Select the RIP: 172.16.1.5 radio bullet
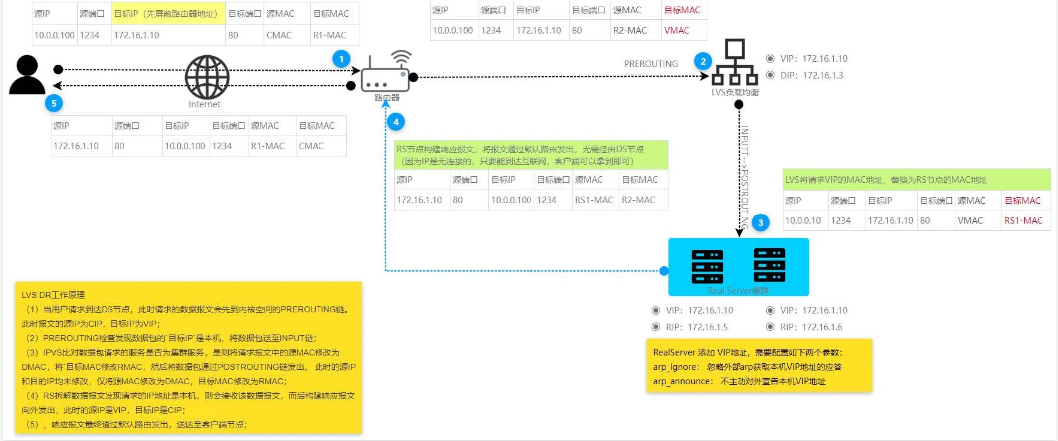 click(x=655, y=327)
